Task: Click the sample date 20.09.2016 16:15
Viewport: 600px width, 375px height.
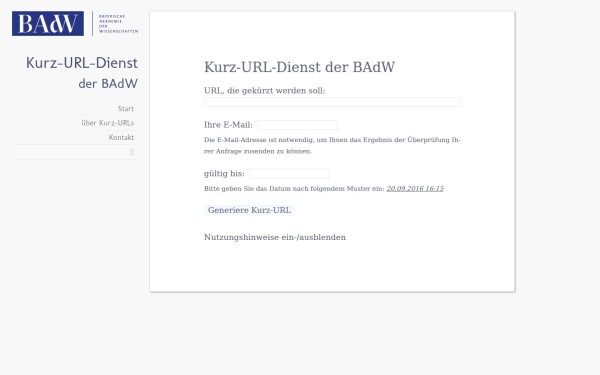Action: tap(415, 189)
